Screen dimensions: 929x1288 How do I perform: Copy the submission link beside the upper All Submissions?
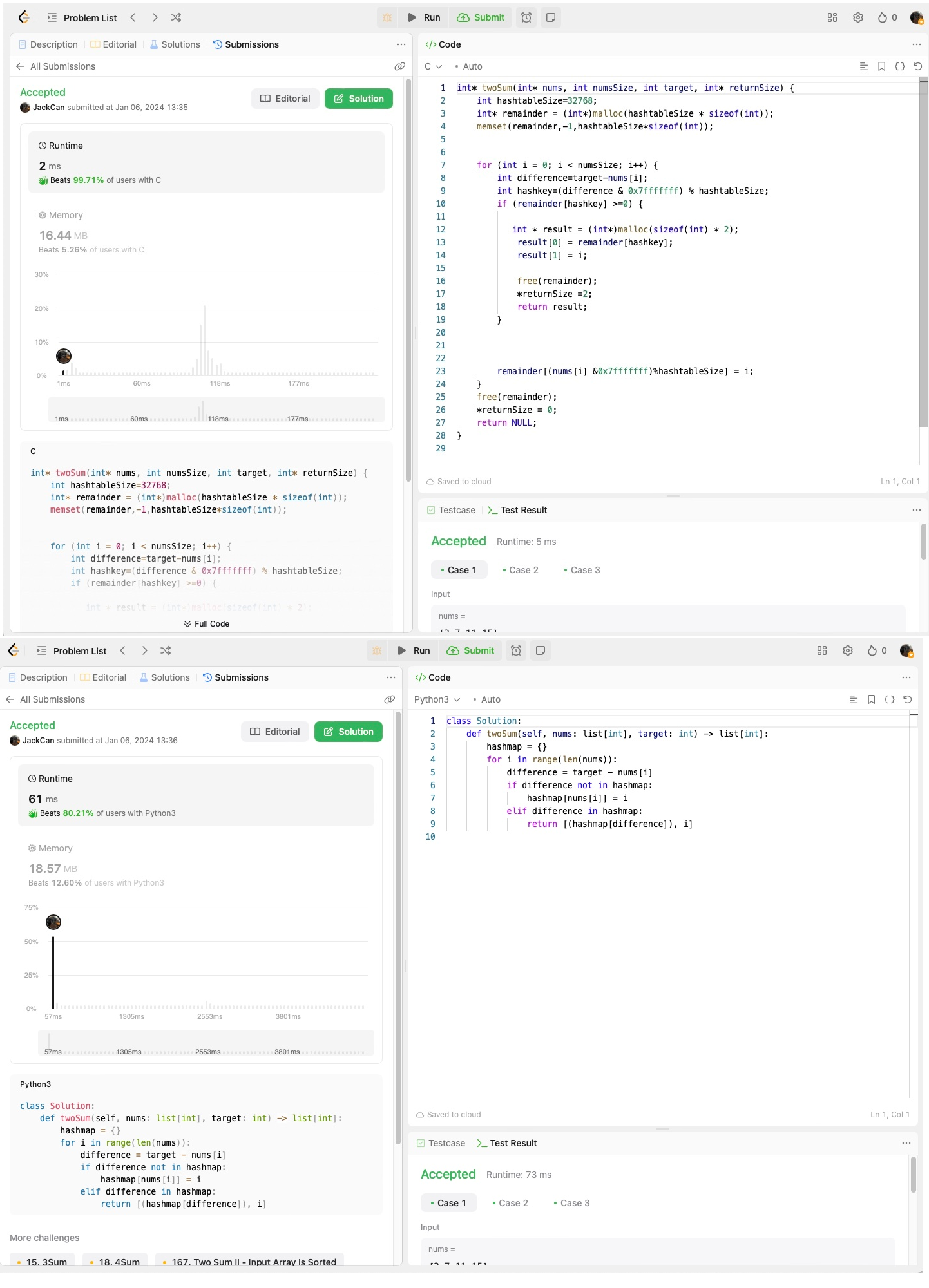(399, 66)
